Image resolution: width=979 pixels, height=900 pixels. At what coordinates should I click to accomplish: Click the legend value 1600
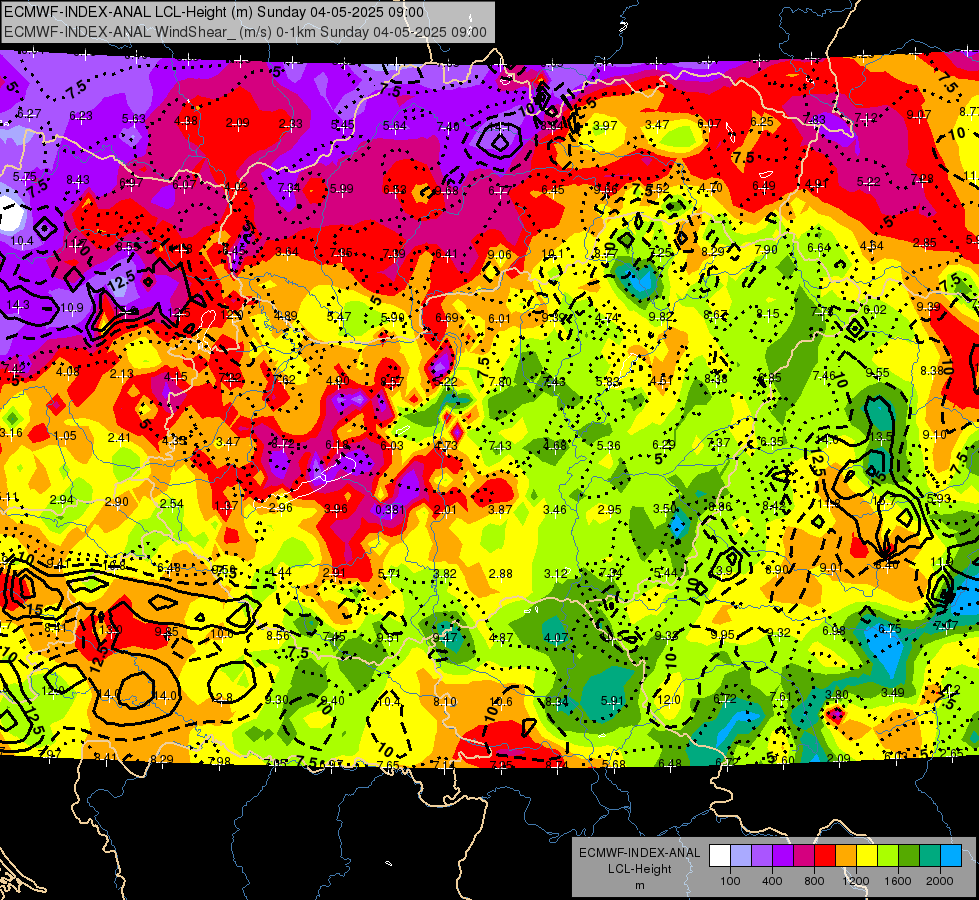[x=897, y=881]
